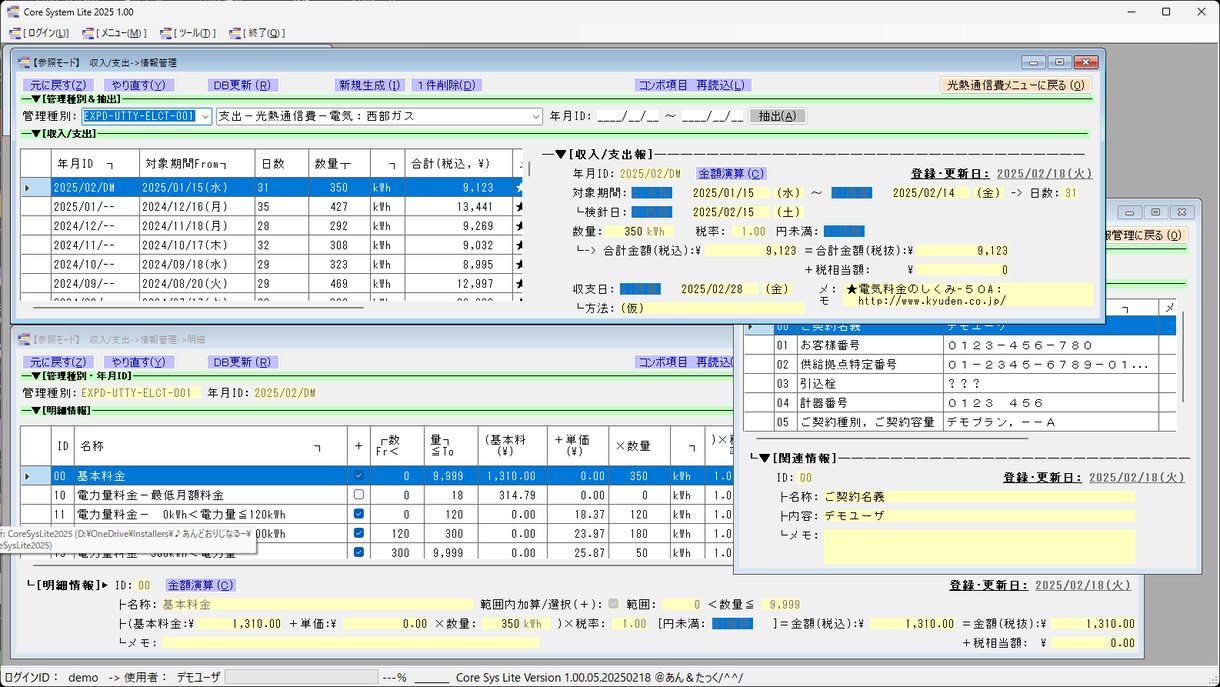Image resolution: width=1220 pixels, height=687 pixels.
Task: Click やり直す(Y) in the 情報管理 window
Action: tap(141, 85)
